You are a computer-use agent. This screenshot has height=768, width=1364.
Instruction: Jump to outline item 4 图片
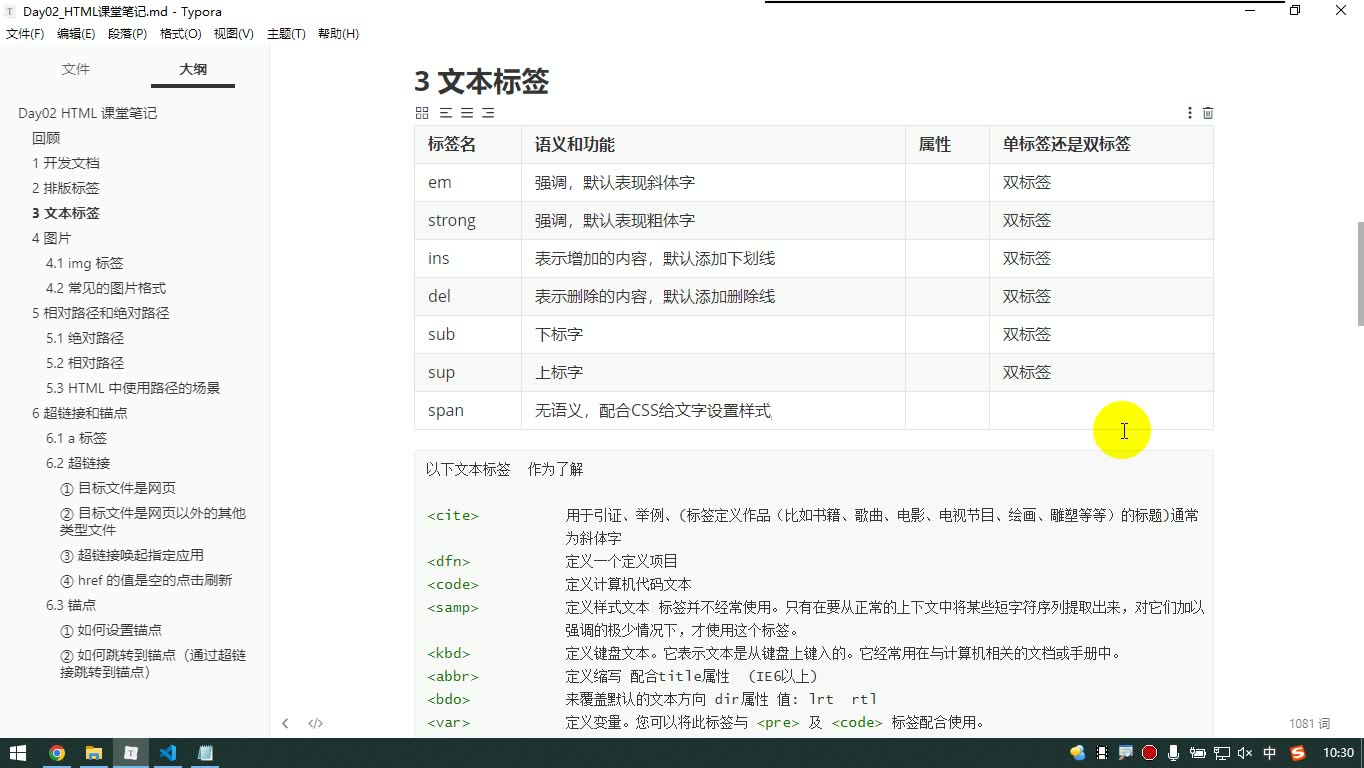(52, 238)
